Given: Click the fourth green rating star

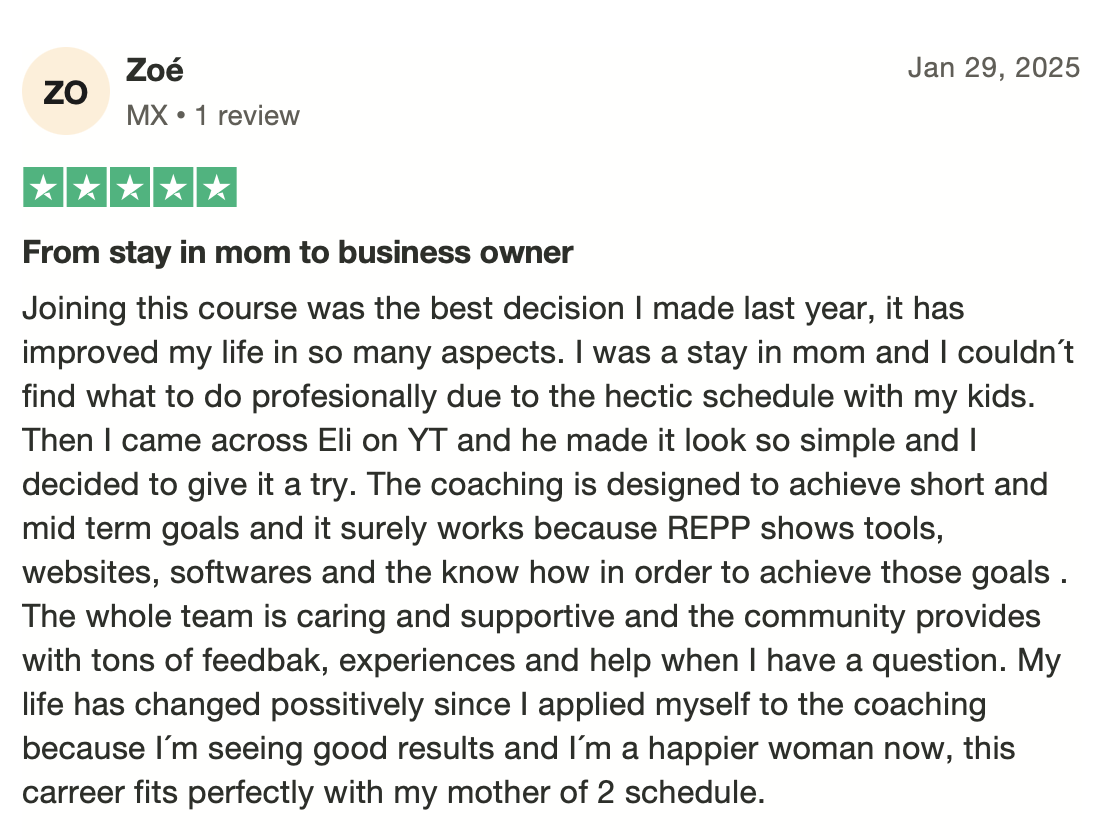Looking at the screenshot, I should (x=174, y=187).
